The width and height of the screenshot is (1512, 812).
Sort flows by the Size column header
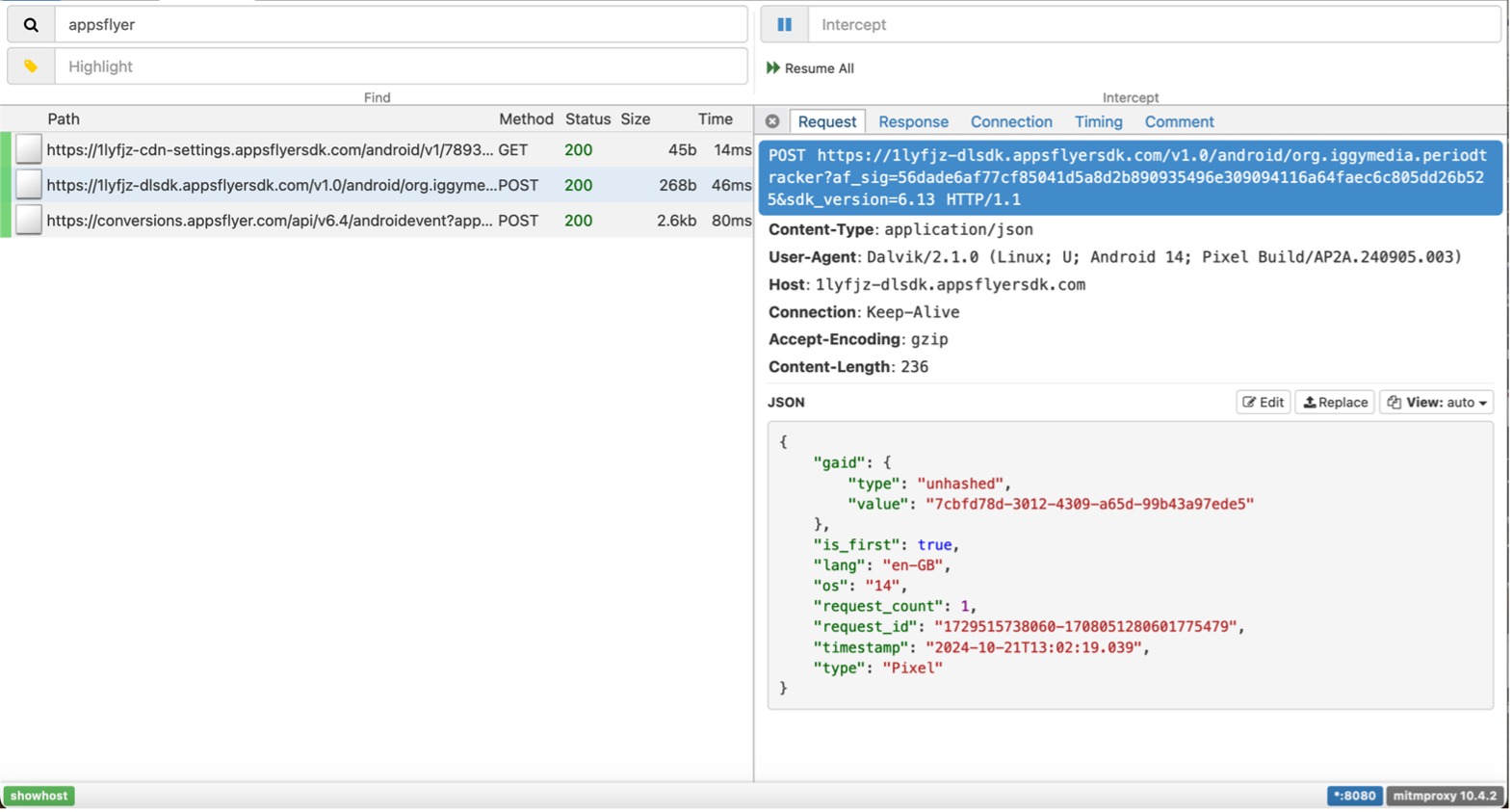point(635,119)
